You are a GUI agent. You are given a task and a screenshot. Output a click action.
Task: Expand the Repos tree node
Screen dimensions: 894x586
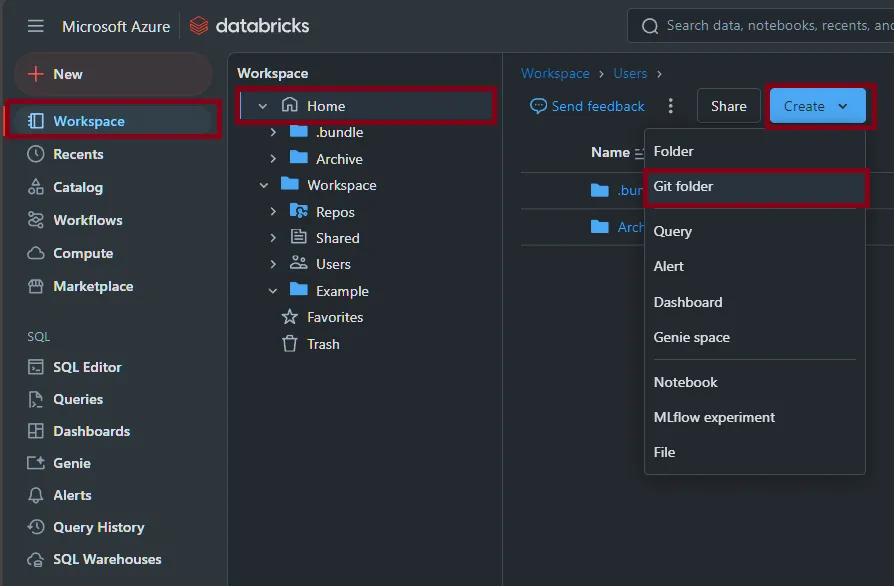[273, 212]
